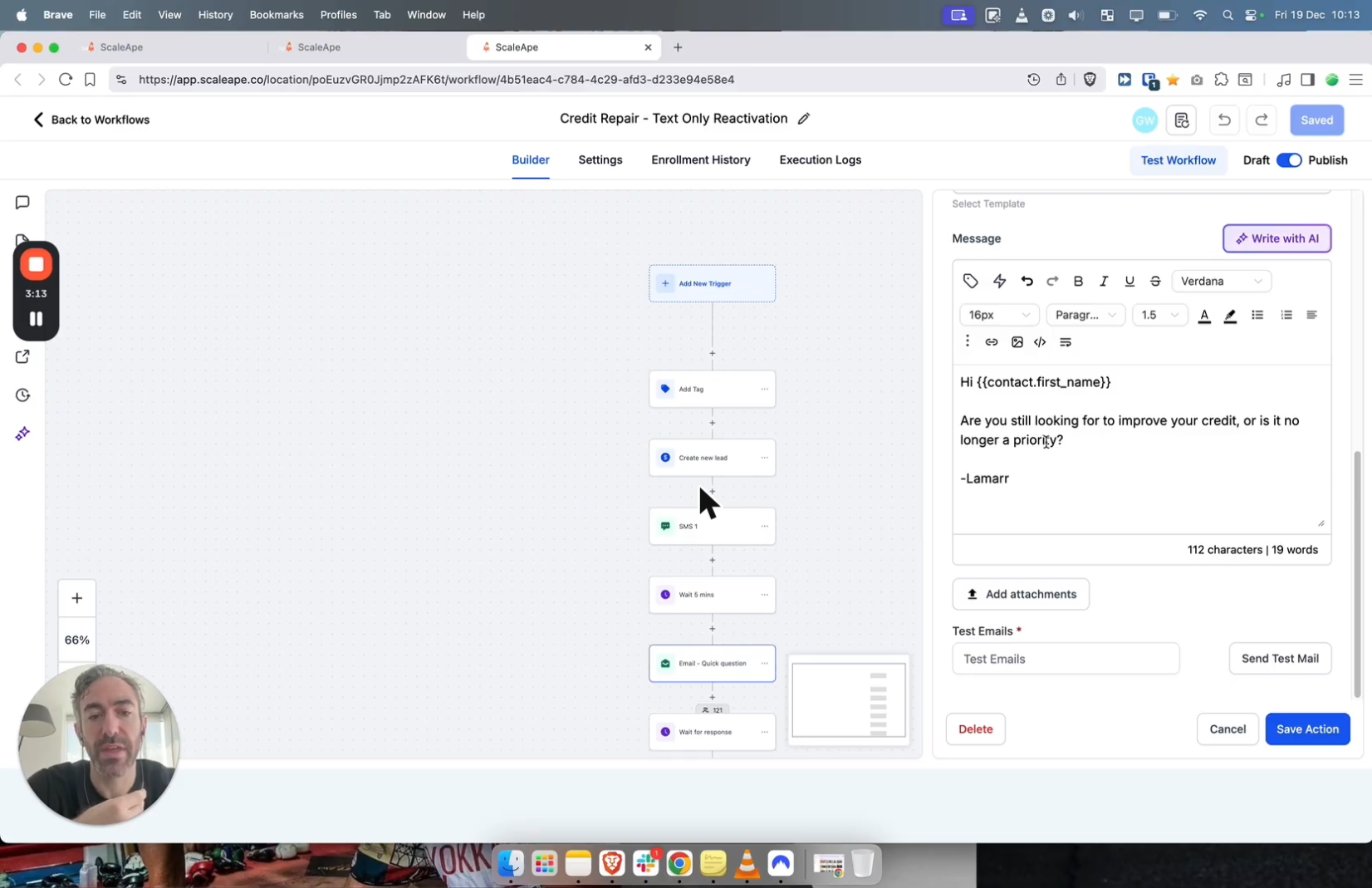Click the lightning bolt trigger-link icon in editor
Image resolution: width=1372 pixels, height=888 pixels.
coord(999,281)
